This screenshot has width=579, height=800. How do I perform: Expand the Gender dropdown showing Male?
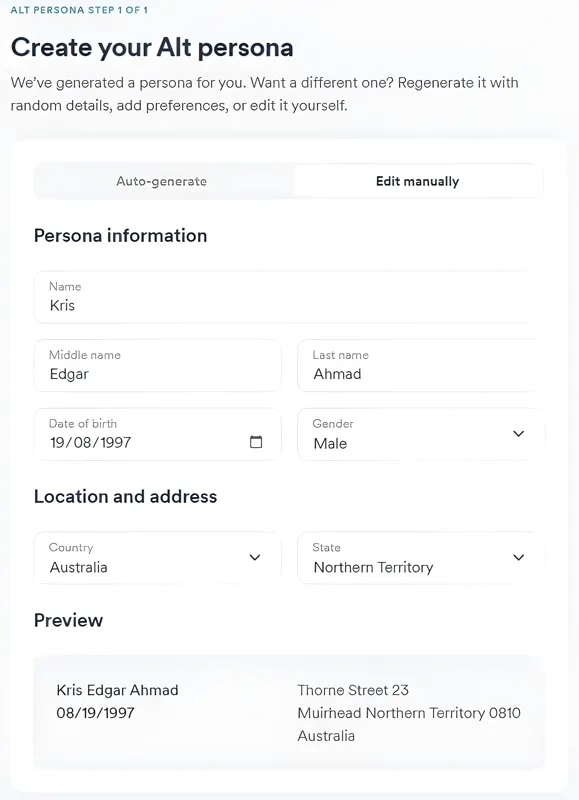420,434
